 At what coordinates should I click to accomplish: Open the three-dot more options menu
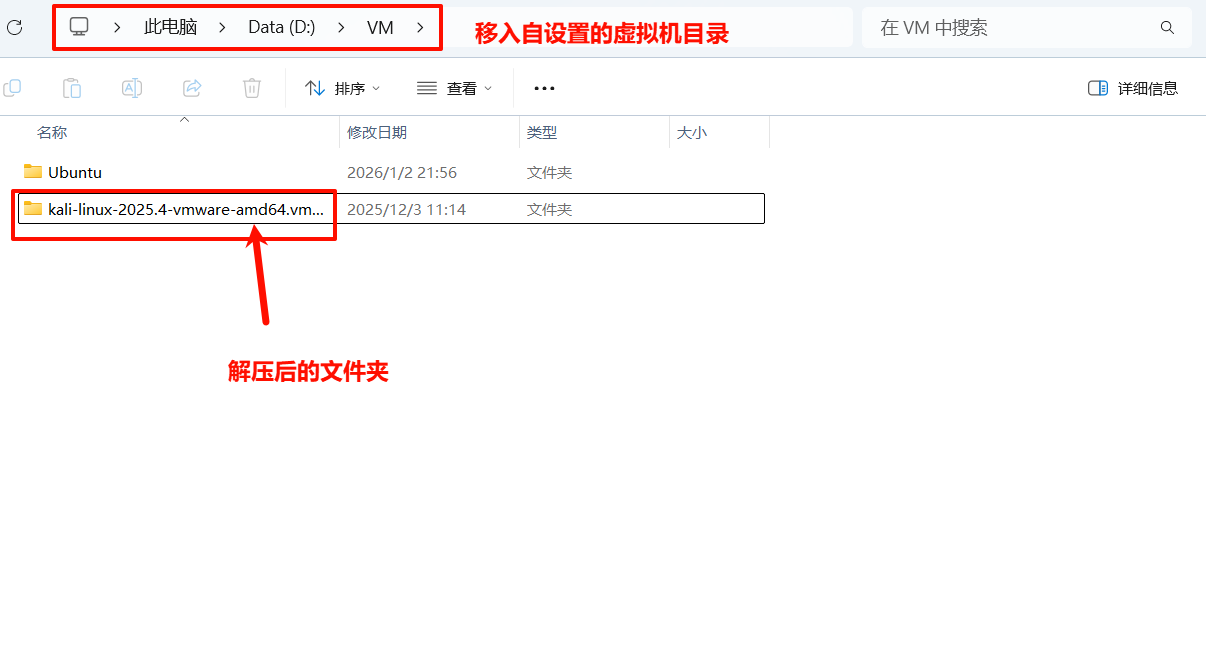point(544,88)
